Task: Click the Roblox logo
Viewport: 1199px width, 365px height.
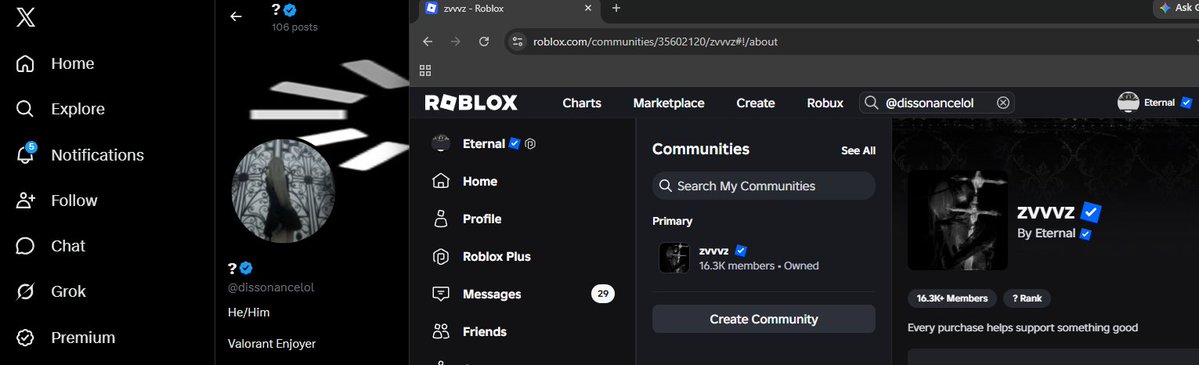Action: pos(471,103)
